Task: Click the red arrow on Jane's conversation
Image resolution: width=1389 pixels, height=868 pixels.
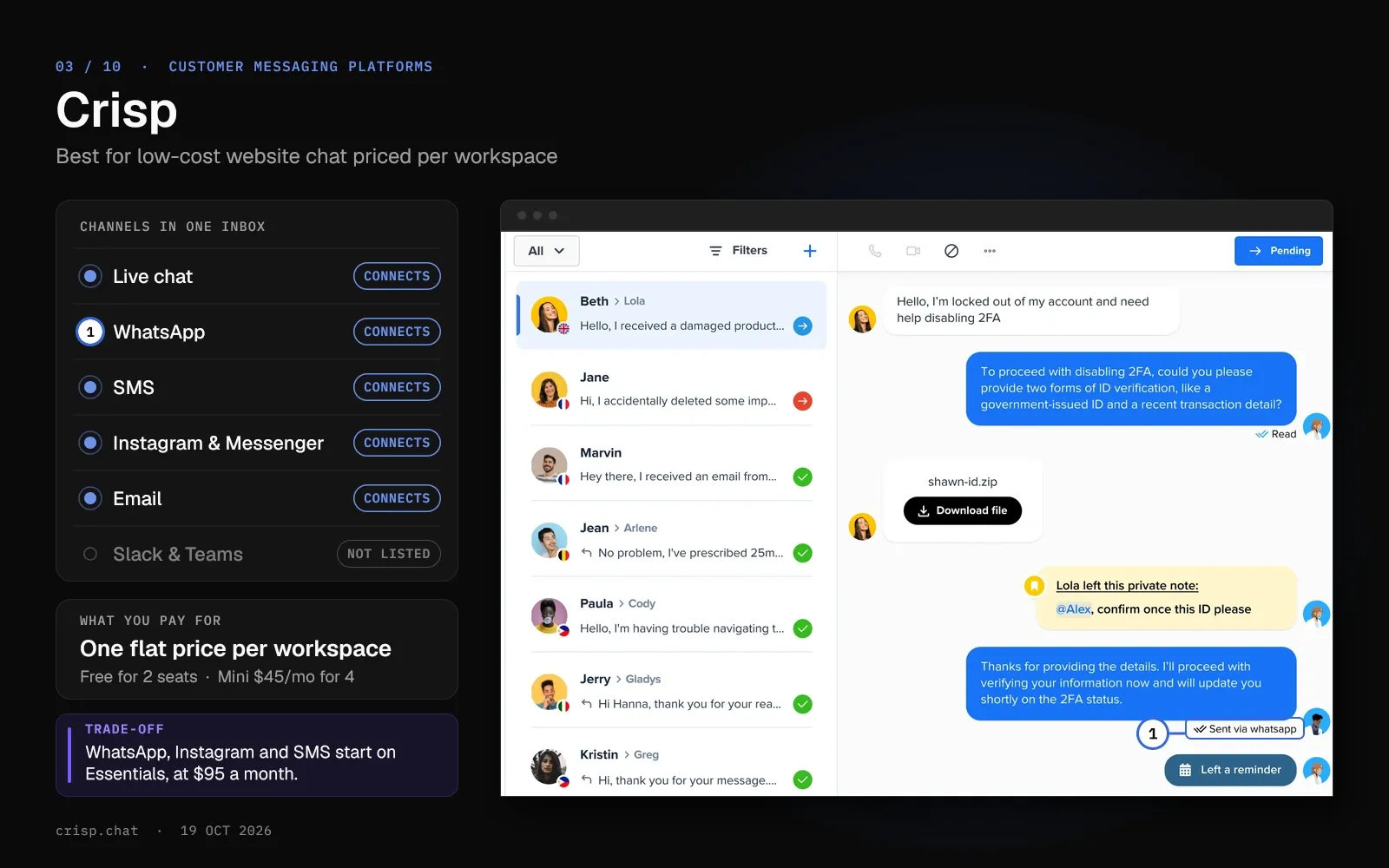Action: pyautogui.click(x=803, y=401)
